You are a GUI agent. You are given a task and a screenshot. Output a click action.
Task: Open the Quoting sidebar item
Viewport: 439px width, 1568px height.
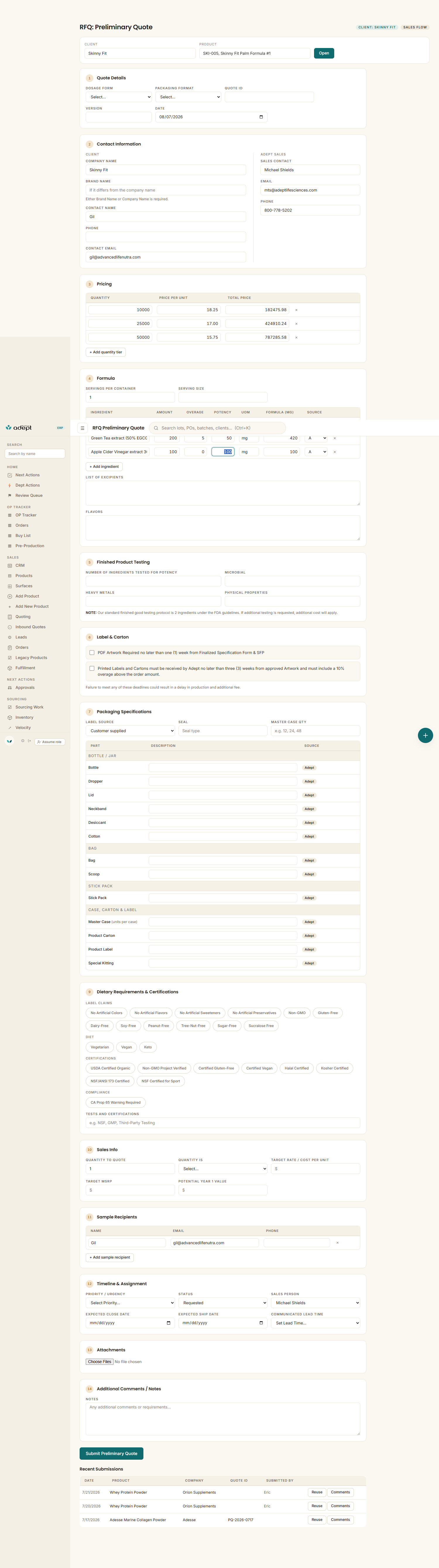[23, 617]
